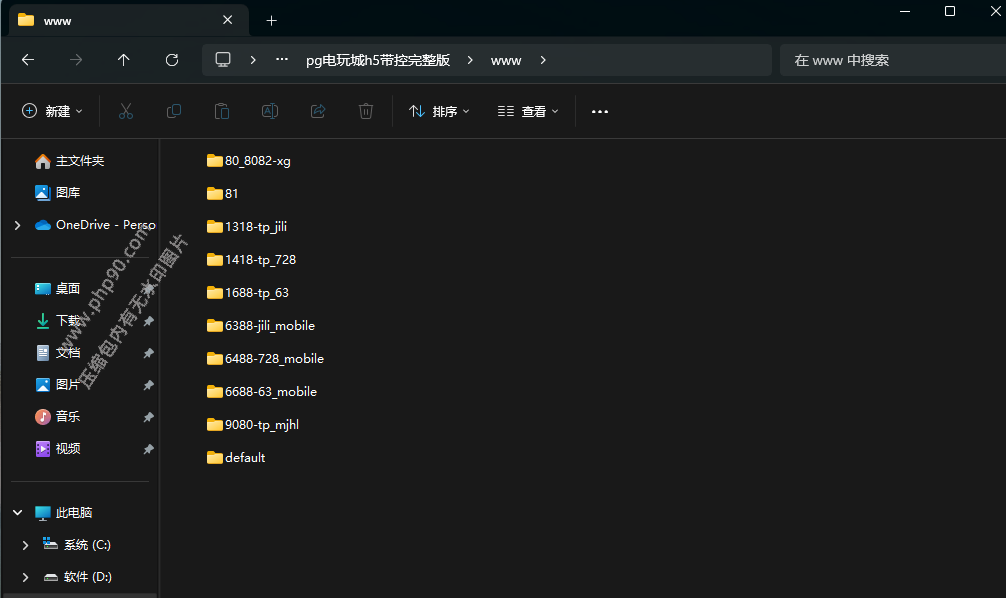The height and width of the screenshot is (598, 1006).
Task: Select the 6388-jili_mobile folder
Action: point(269,325)
